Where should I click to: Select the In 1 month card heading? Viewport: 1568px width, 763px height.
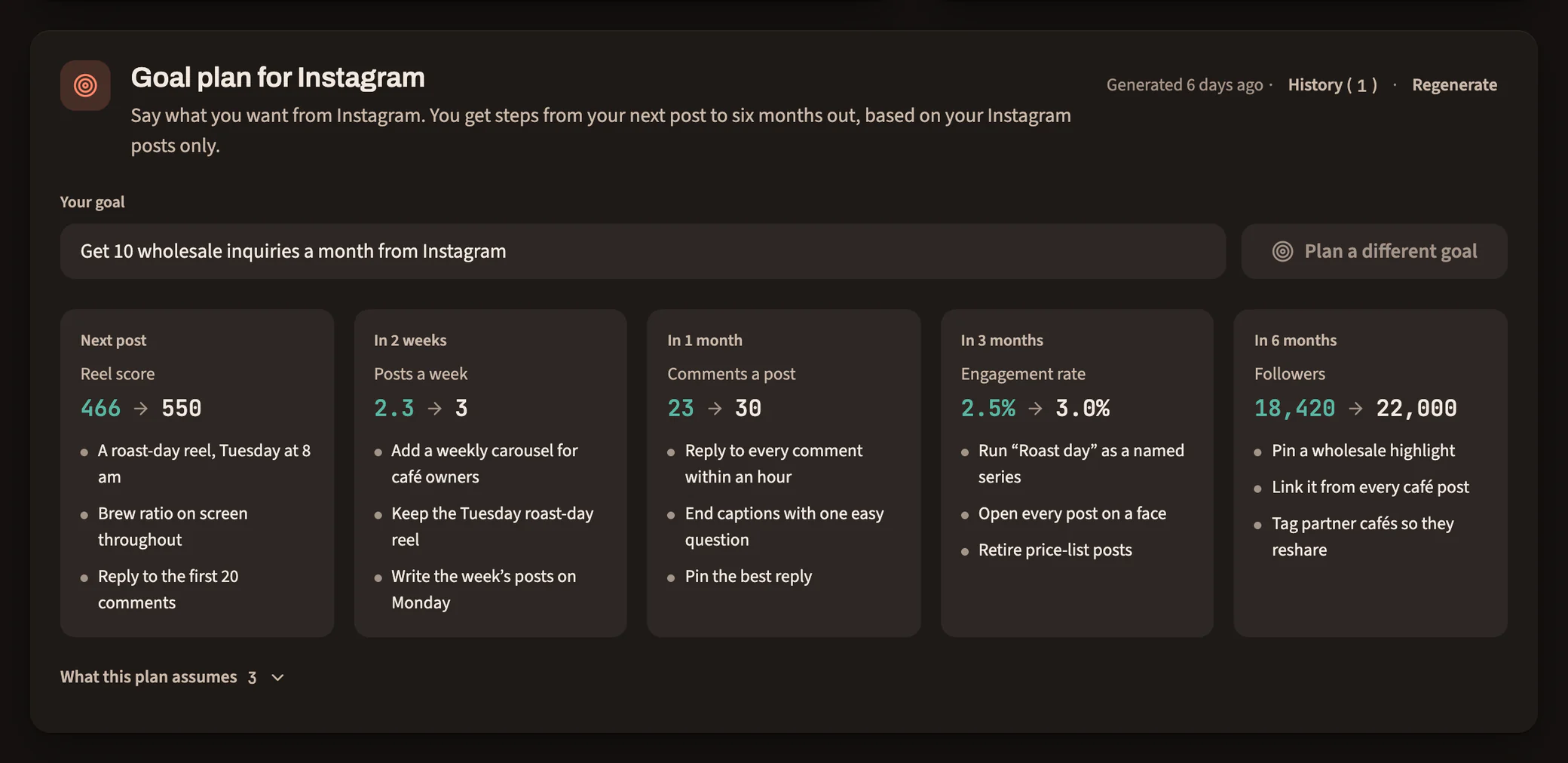(x=704, y=340)
